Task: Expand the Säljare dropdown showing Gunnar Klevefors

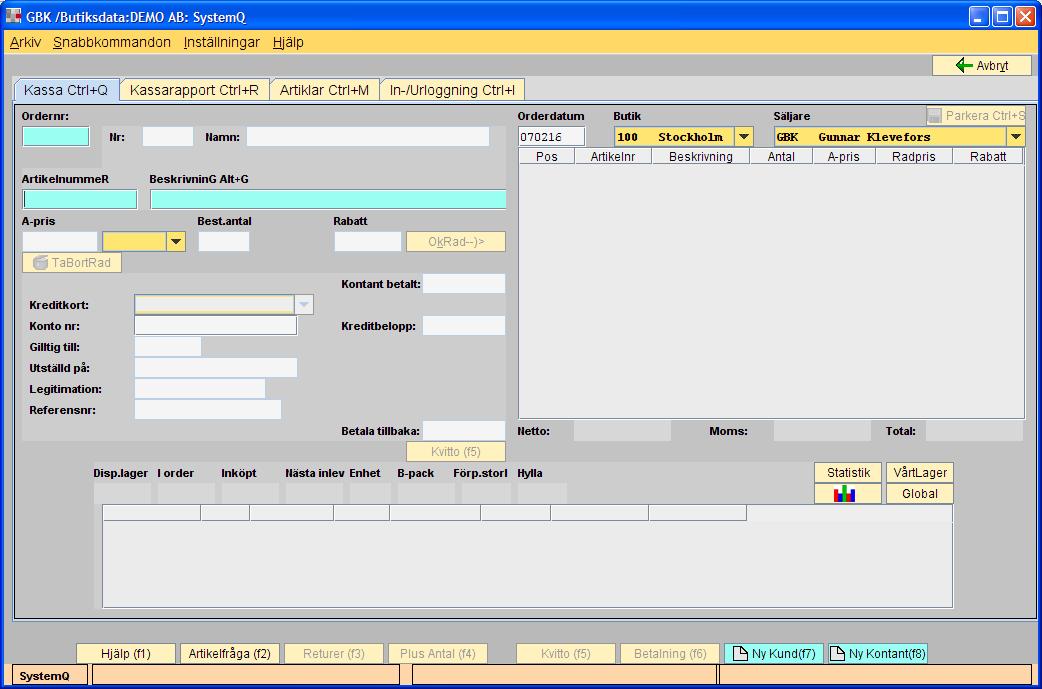Action: [x=1015, y=137]
